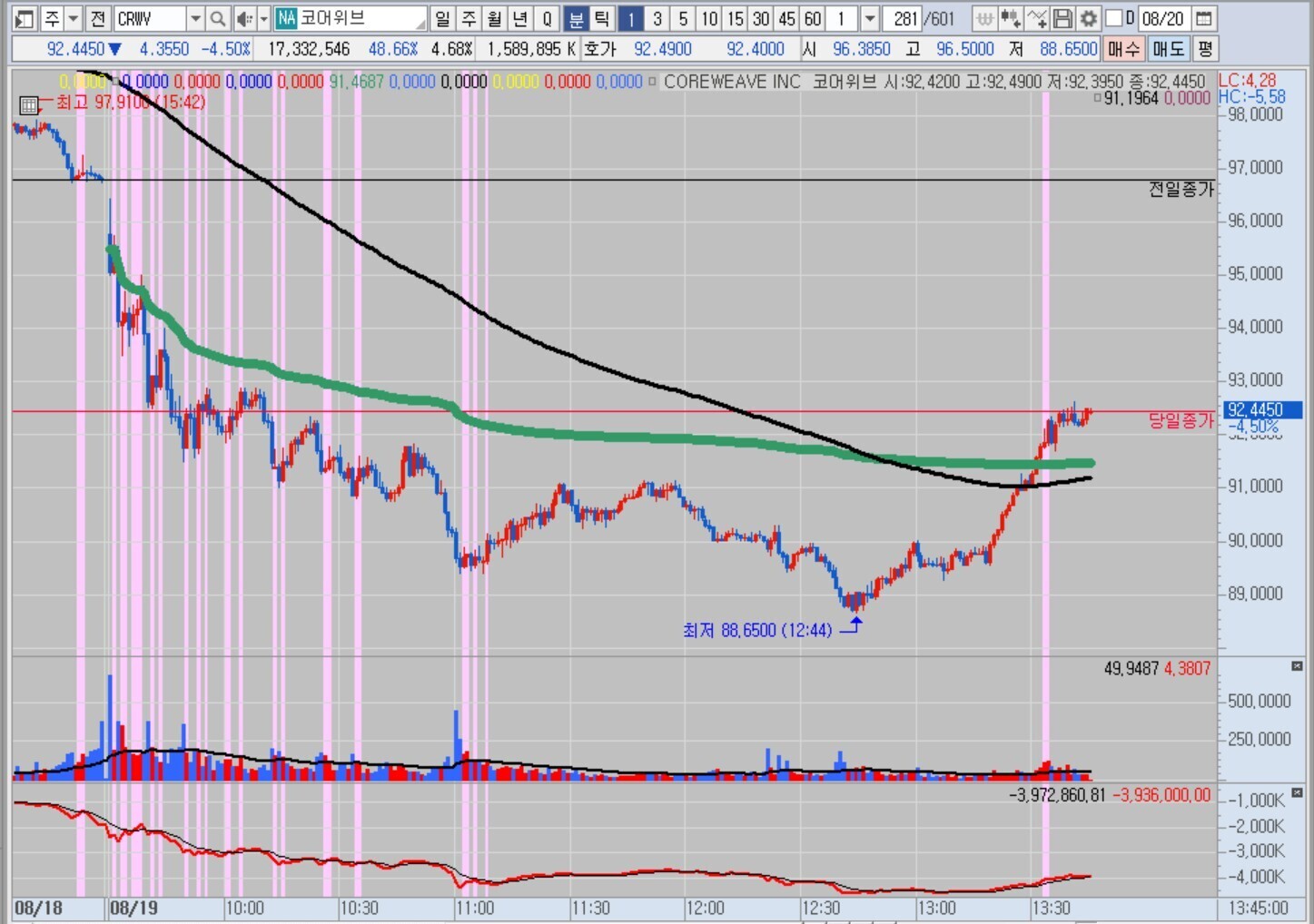Open the calendar date picker icon
This screenshot has width=1314, height=924.
[x=1203, y=18]
